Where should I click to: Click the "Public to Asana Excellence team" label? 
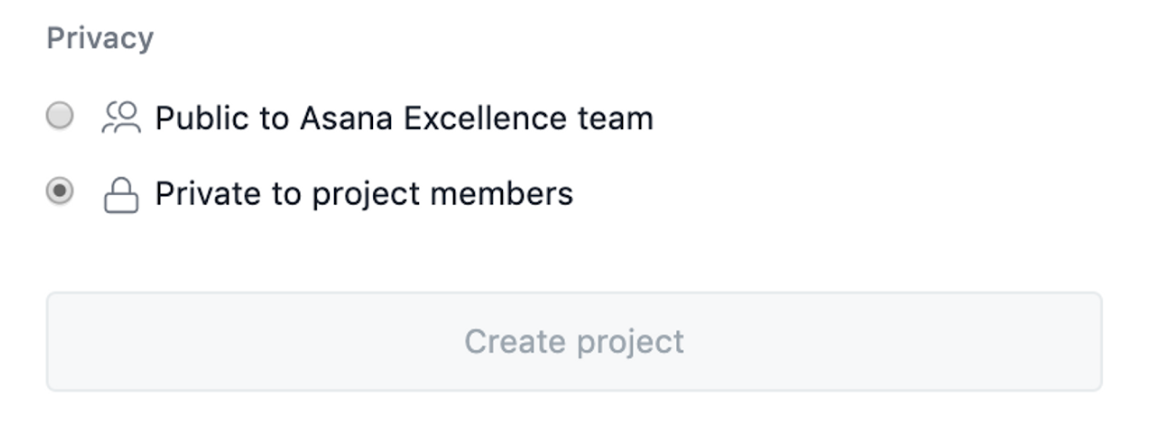point(404,118)
